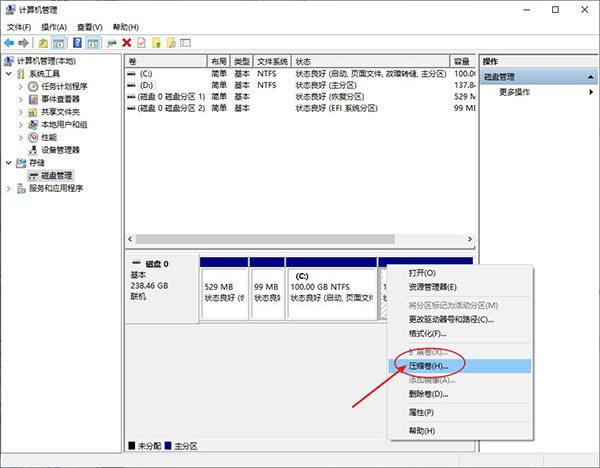This screenshot has width=600, height=468.
Task: Click the blue Back arrow in toolbar
Action: [9, 43]
